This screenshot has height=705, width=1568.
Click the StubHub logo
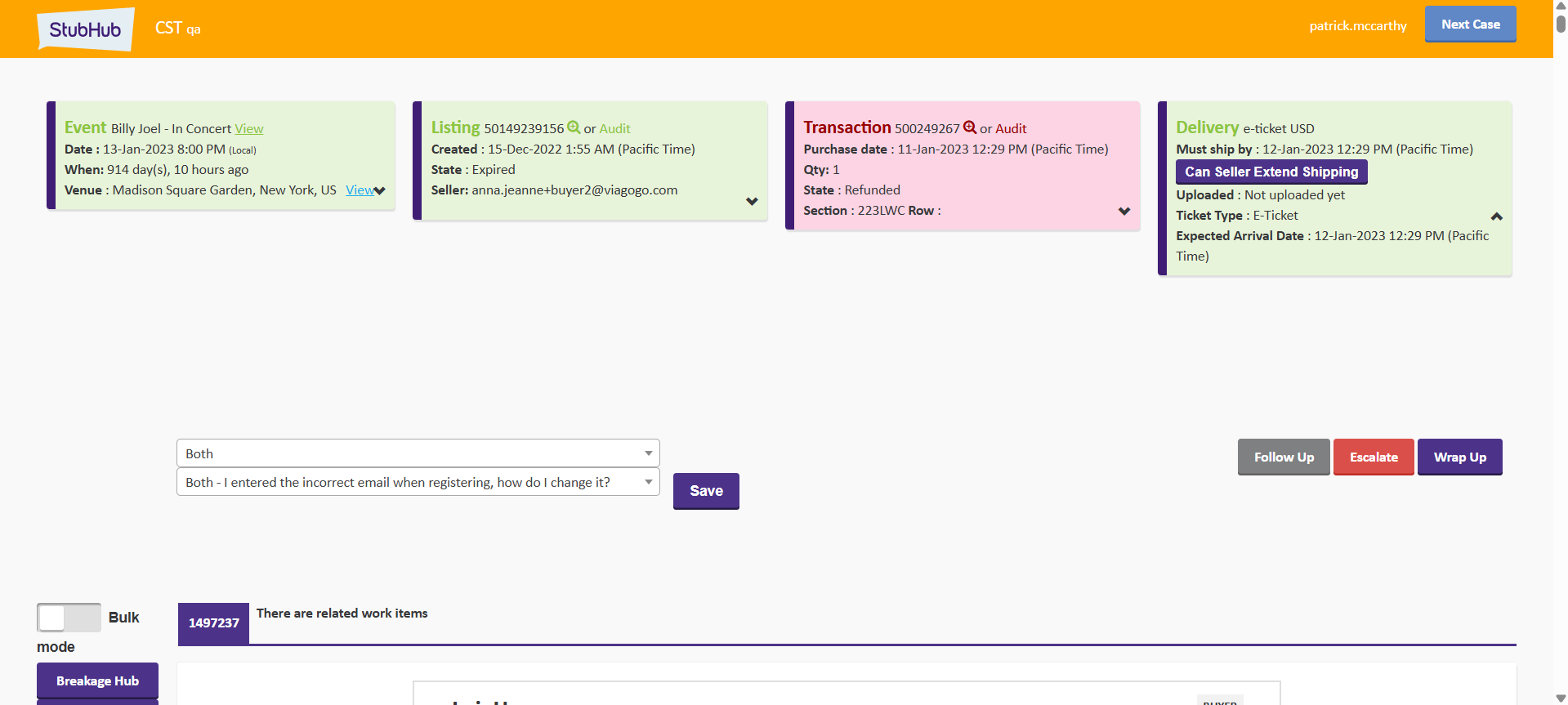[x=85, y=29]
